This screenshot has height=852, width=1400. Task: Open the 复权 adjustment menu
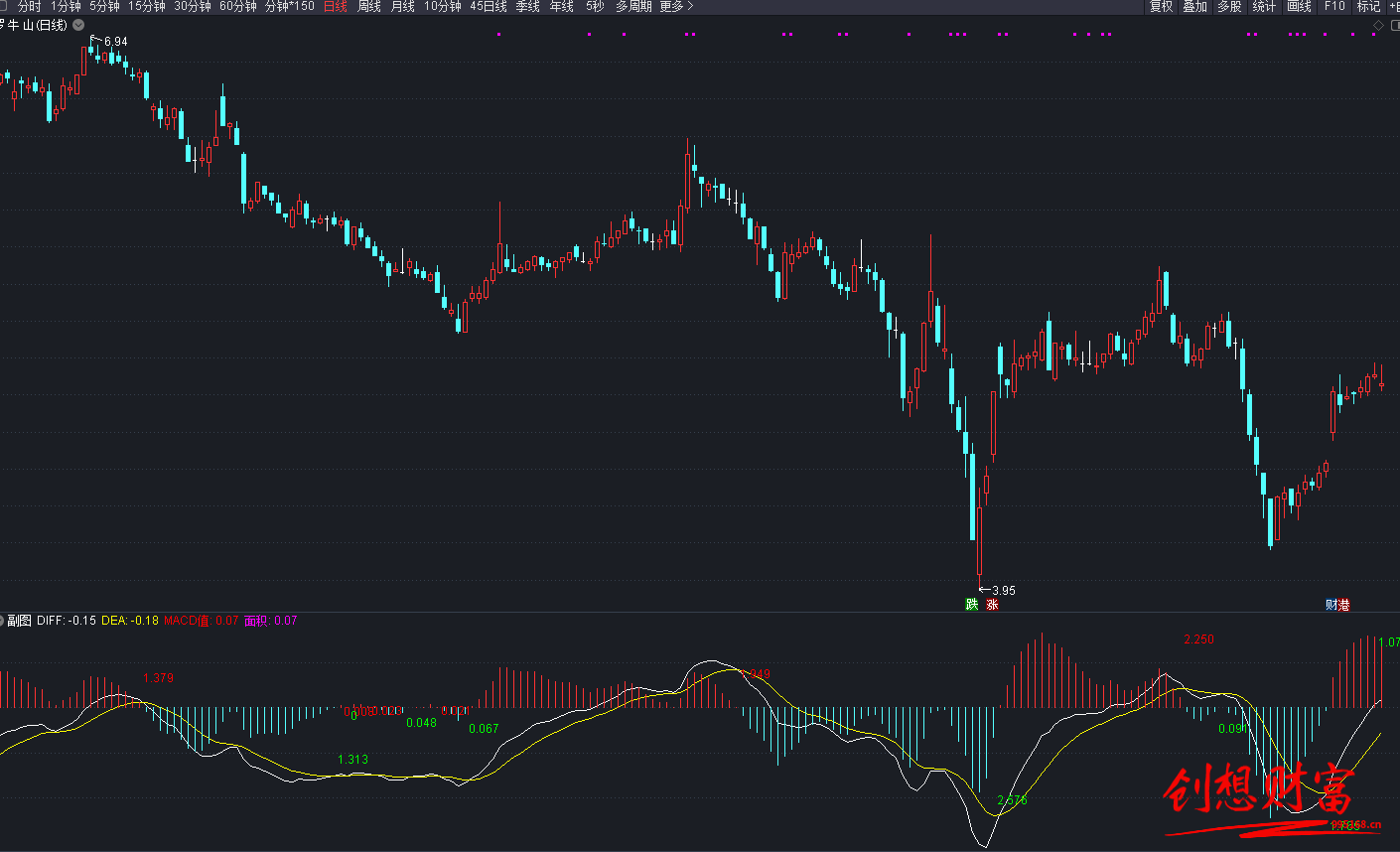[x=1162, y=6]
